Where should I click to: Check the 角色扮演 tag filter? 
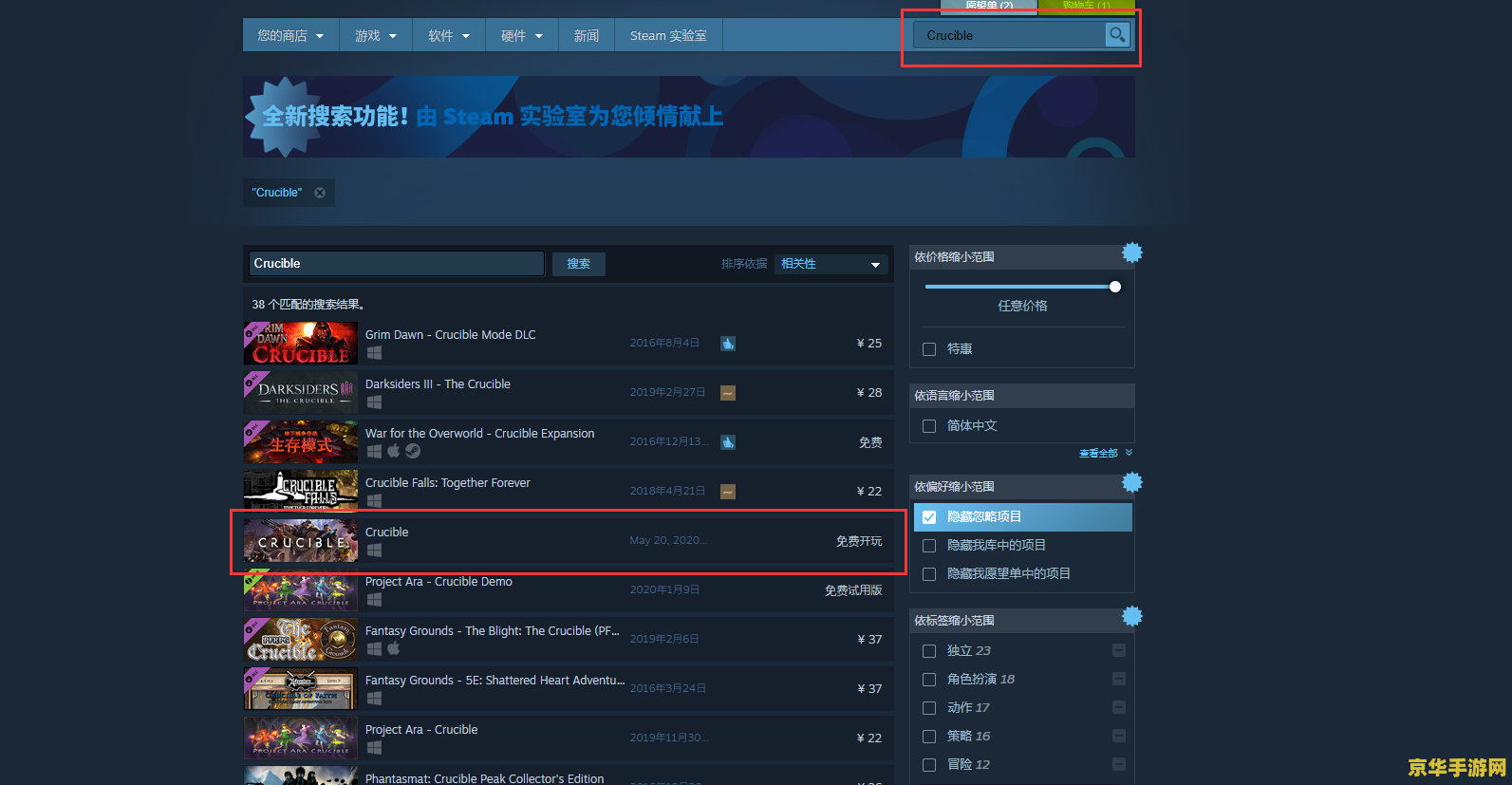tap(929, 680)
